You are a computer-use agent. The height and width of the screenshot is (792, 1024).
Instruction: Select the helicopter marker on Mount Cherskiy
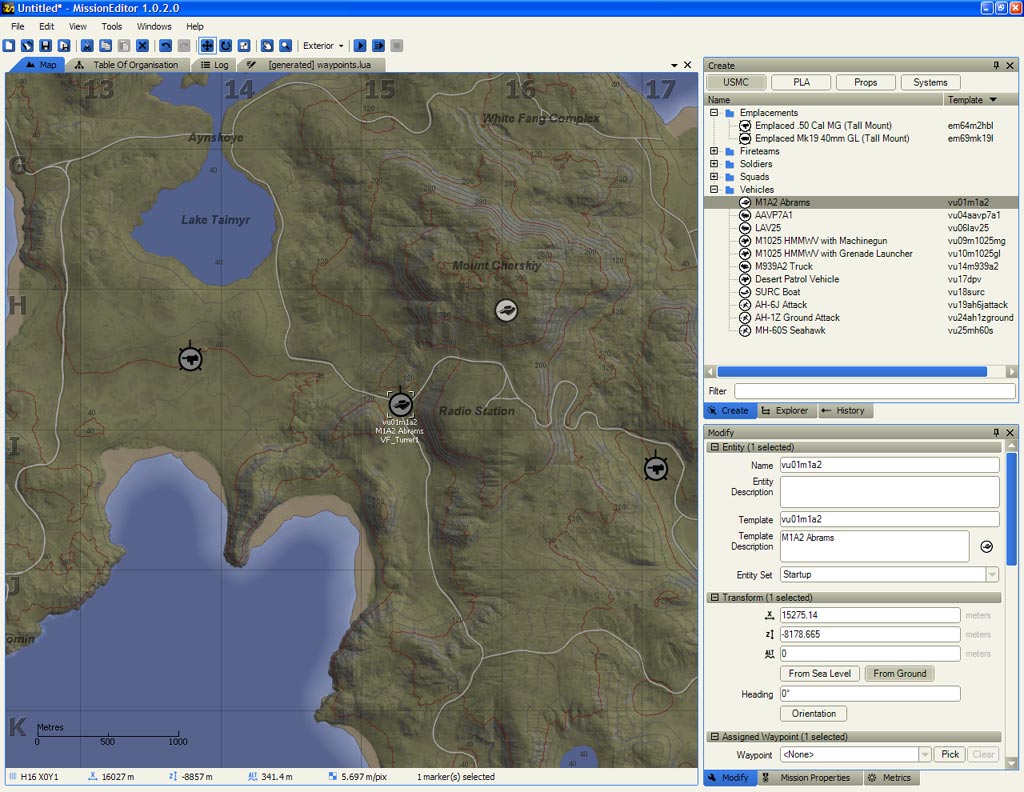point(507,310)
